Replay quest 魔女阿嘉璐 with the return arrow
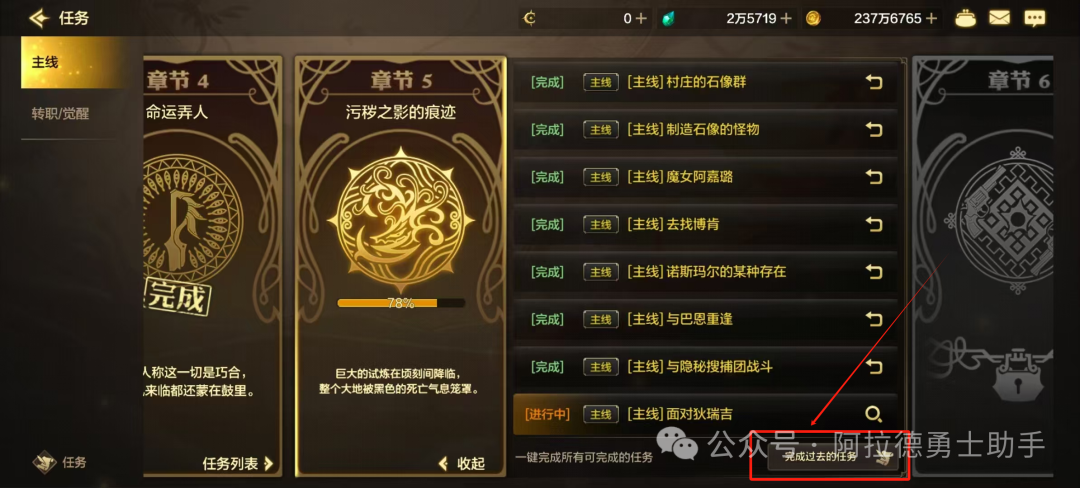This screenshot has width=1080, height=488. tap(873, 178)
